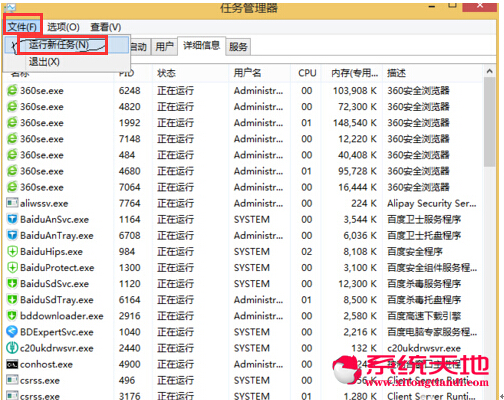Click the csrss.exe icon with PID 496
Viewport: 504px width, 400px height.
pos(12,380)
